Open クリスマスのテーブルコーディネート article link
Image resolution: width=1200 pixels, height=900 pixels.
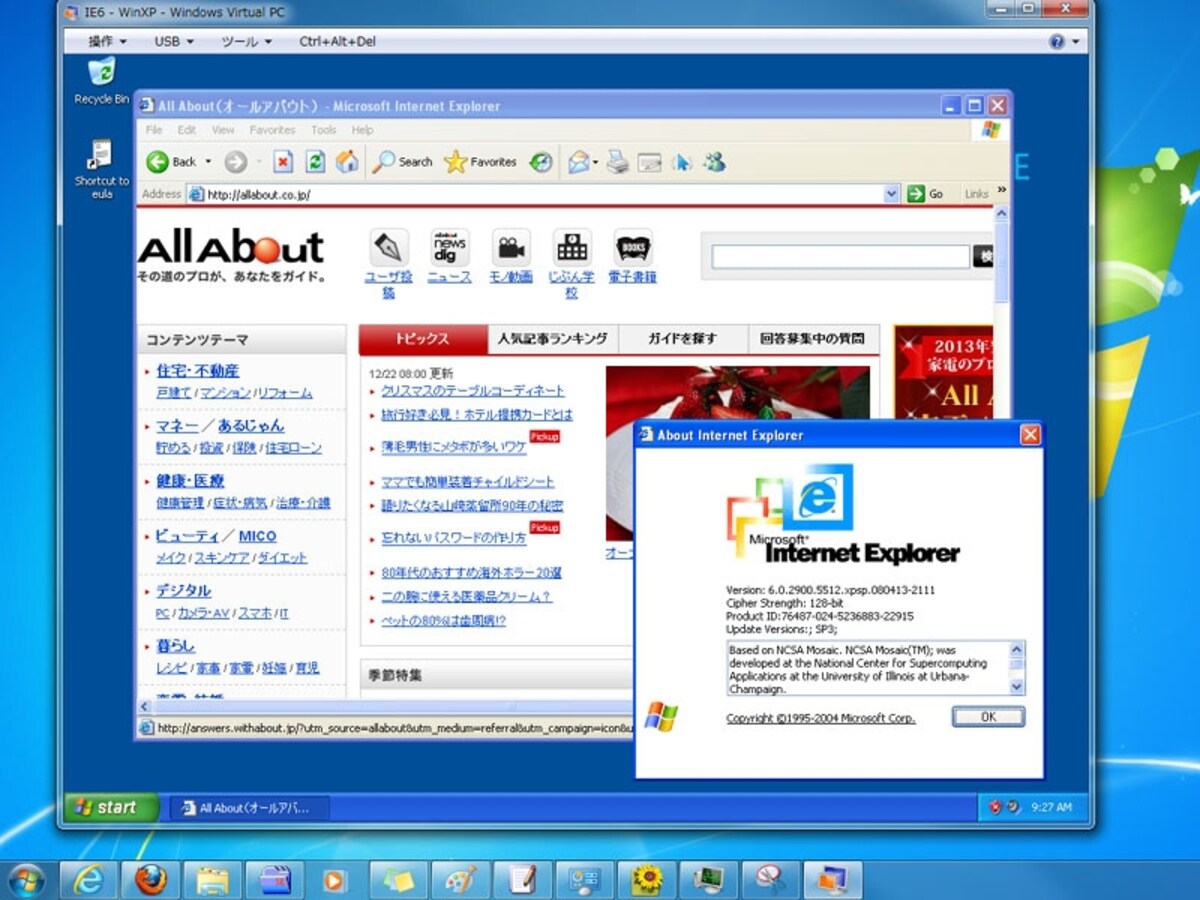(x=472, y=391)
